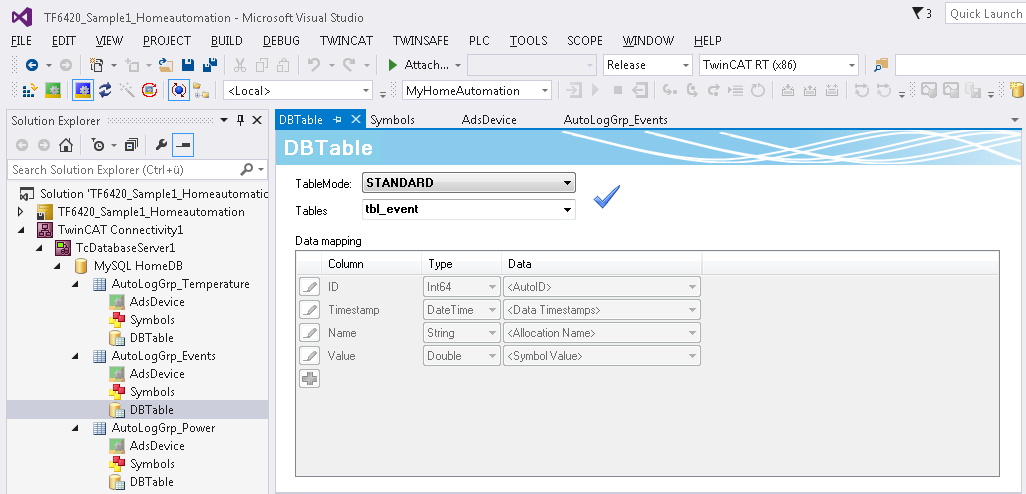This screenshot has height=494, width=1026.
Task: Open the TWINSAFE menu
Action: (x=421, y=41)
